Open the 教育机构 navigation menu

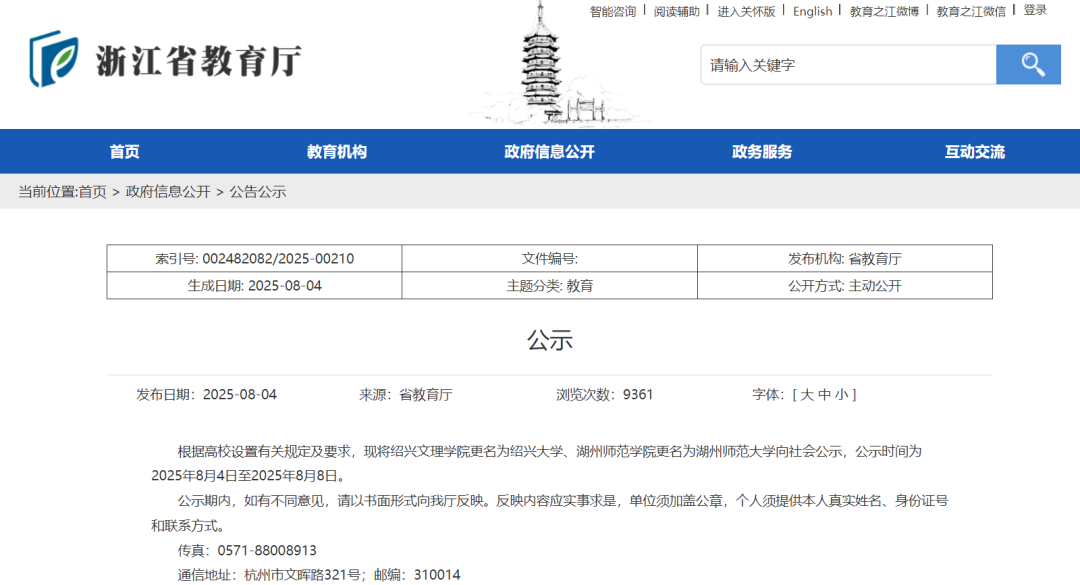pos(337,152)
